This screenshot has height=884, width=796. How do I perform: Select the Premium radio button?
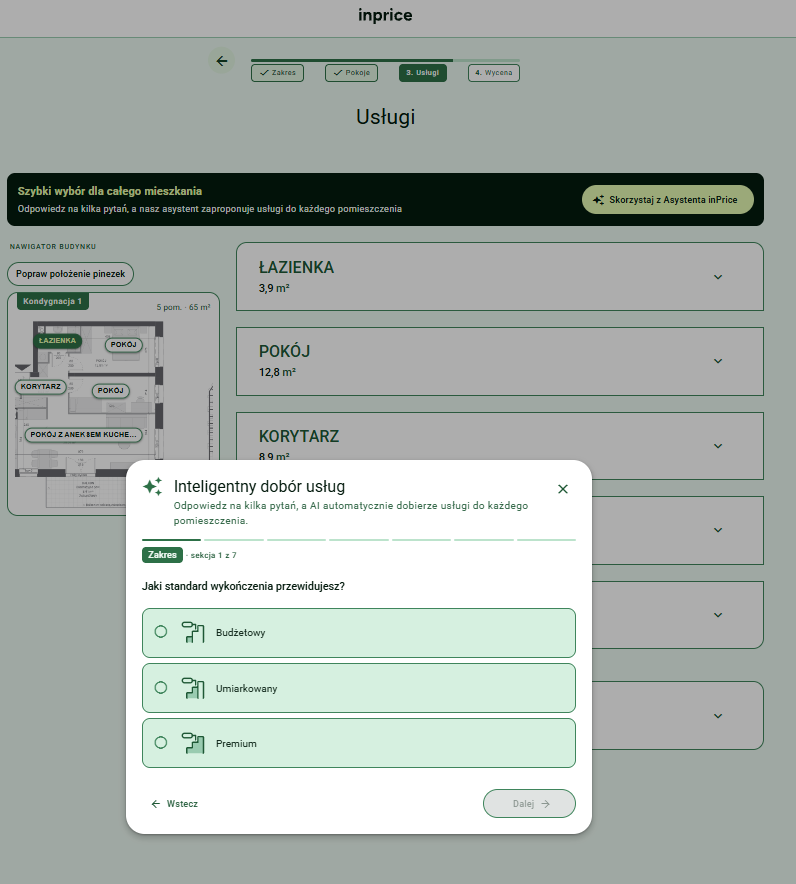pyautogui.click(x=161, y=742)
